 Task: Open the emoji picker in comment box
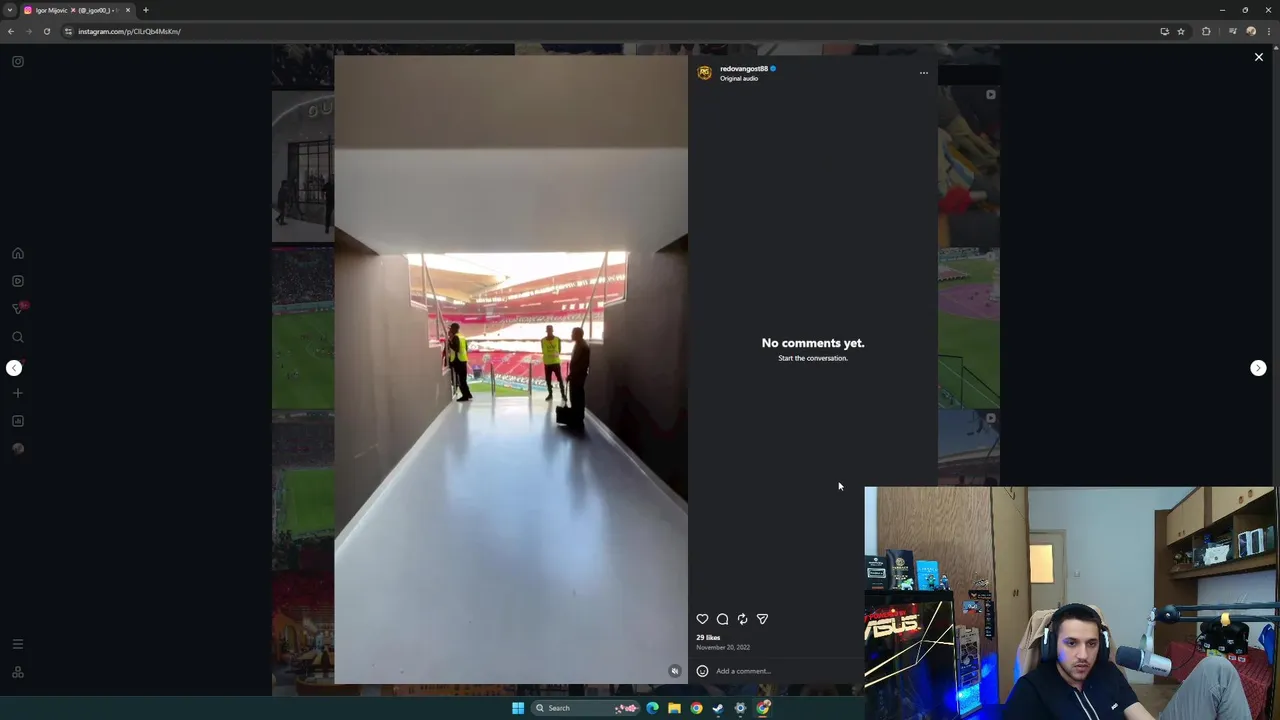pyautogui.click(x=702, y=671)
